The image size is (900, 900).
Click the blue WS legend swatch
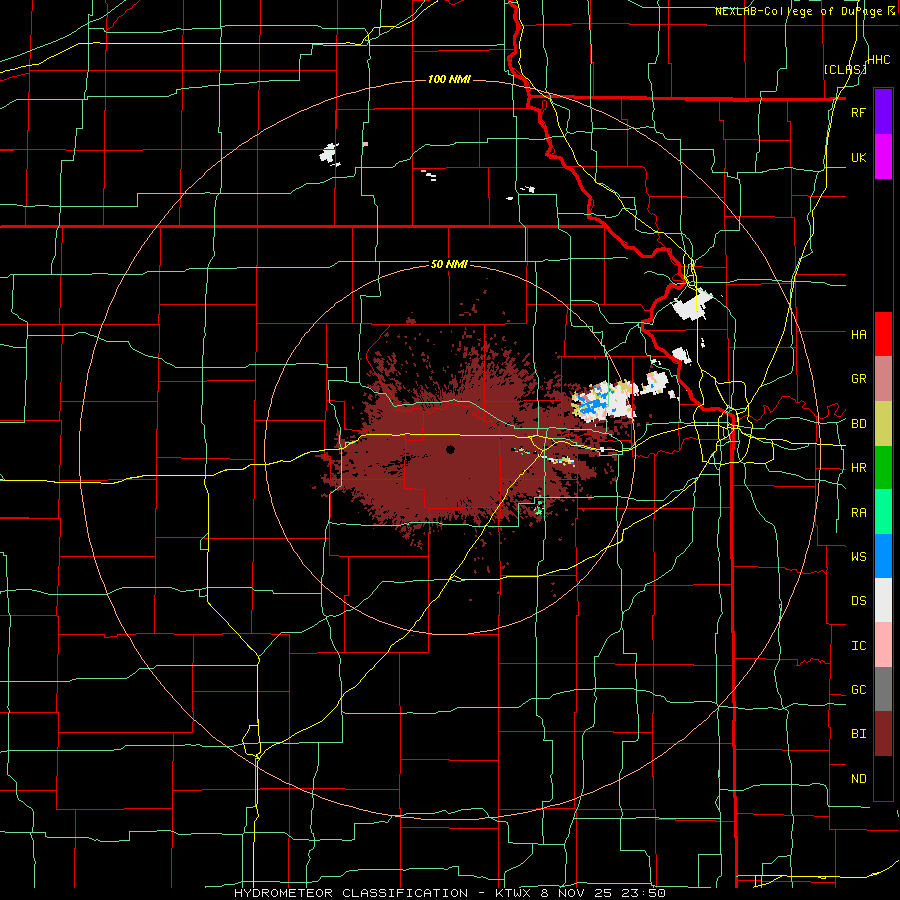click(883, 556)
